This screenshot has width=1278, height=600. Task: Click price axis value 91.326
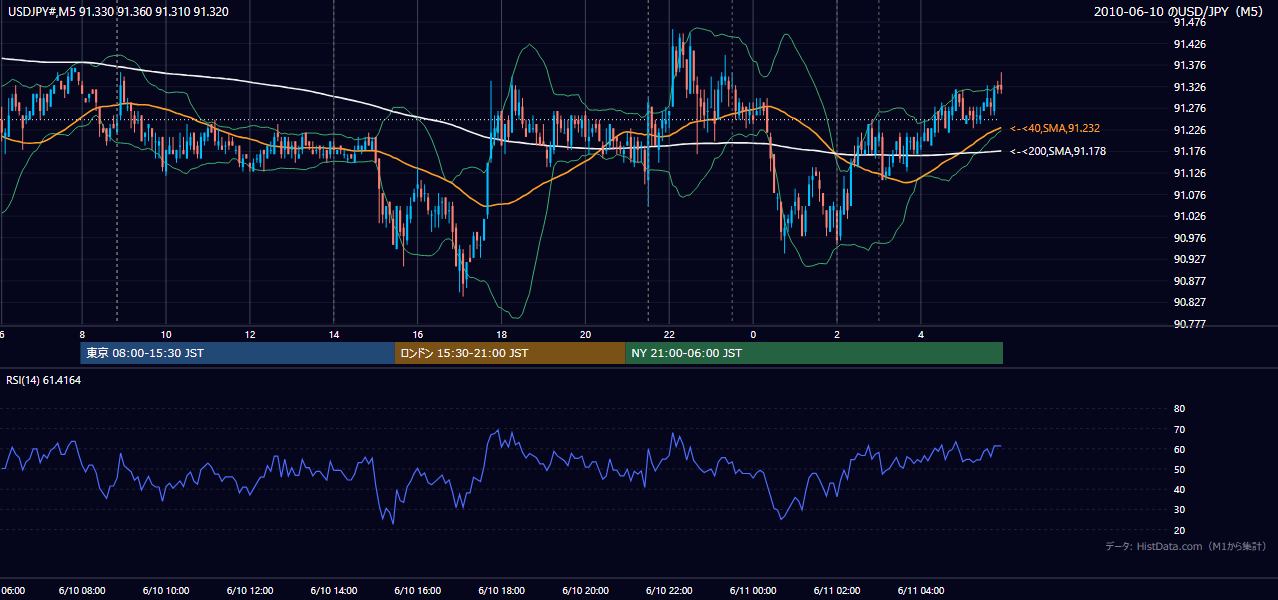pyautogui.click(x=1189, y=87)
